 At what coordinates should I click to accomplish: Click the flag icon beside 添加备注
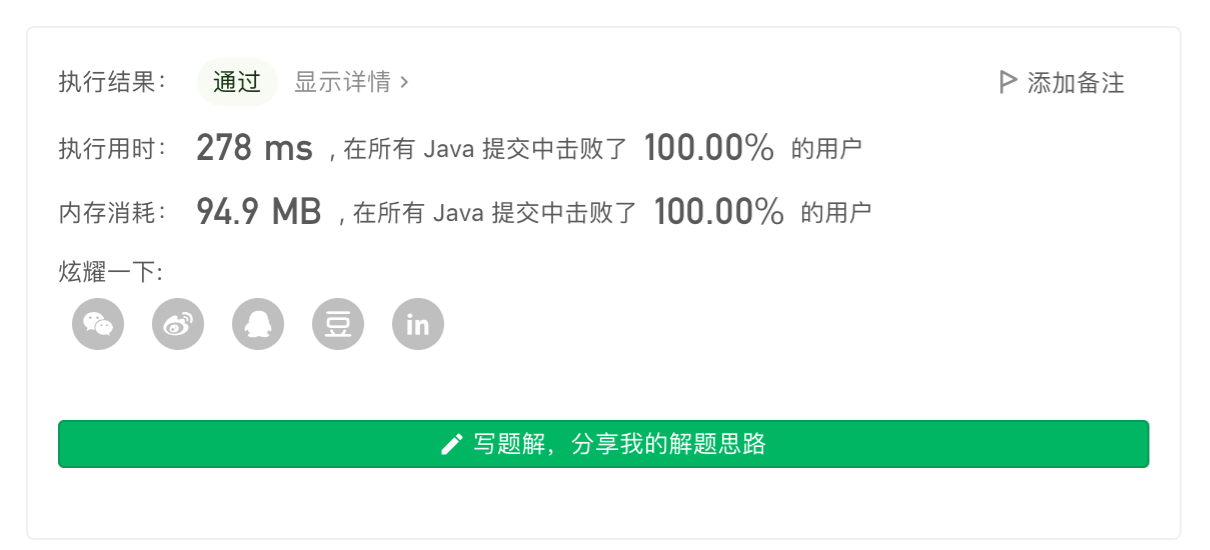point(1008,82)
